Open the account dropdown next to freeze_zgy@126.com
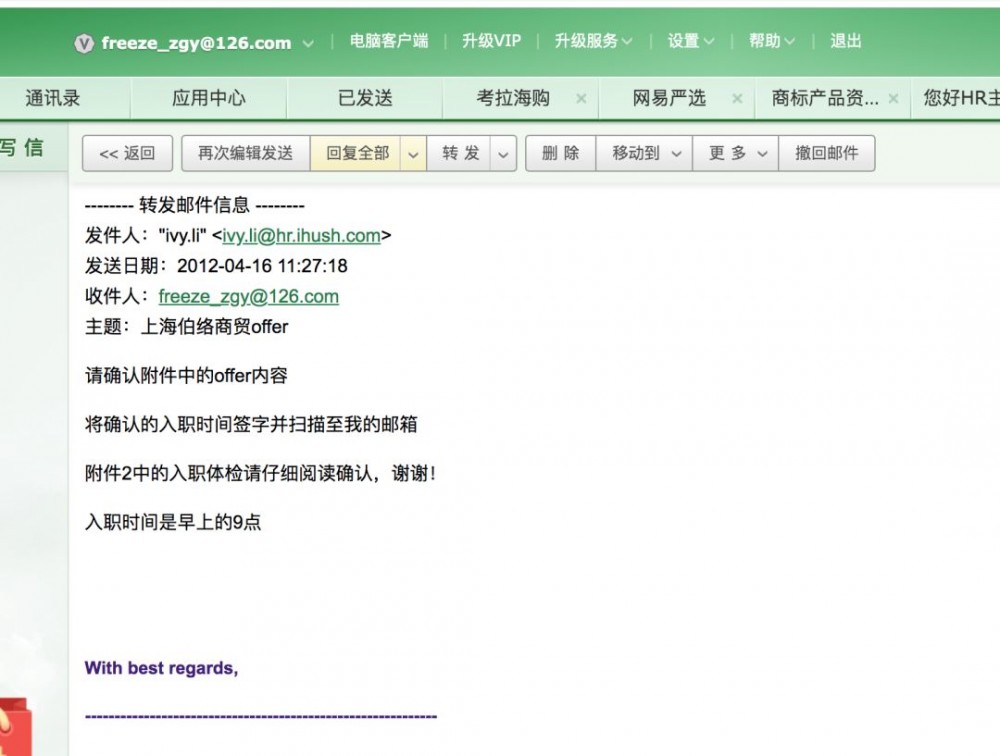 pyautogui.click(x=307, y=43)
